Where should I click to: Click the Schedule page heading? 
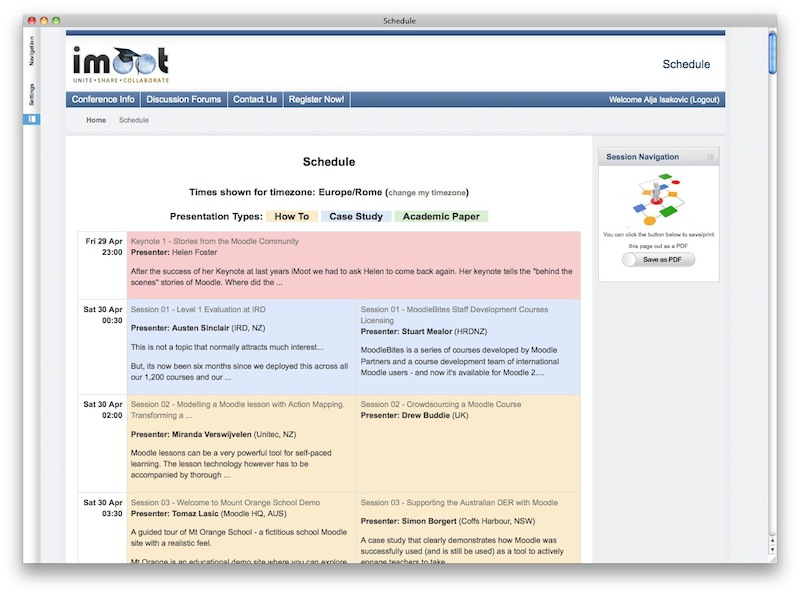click(329, 162)
